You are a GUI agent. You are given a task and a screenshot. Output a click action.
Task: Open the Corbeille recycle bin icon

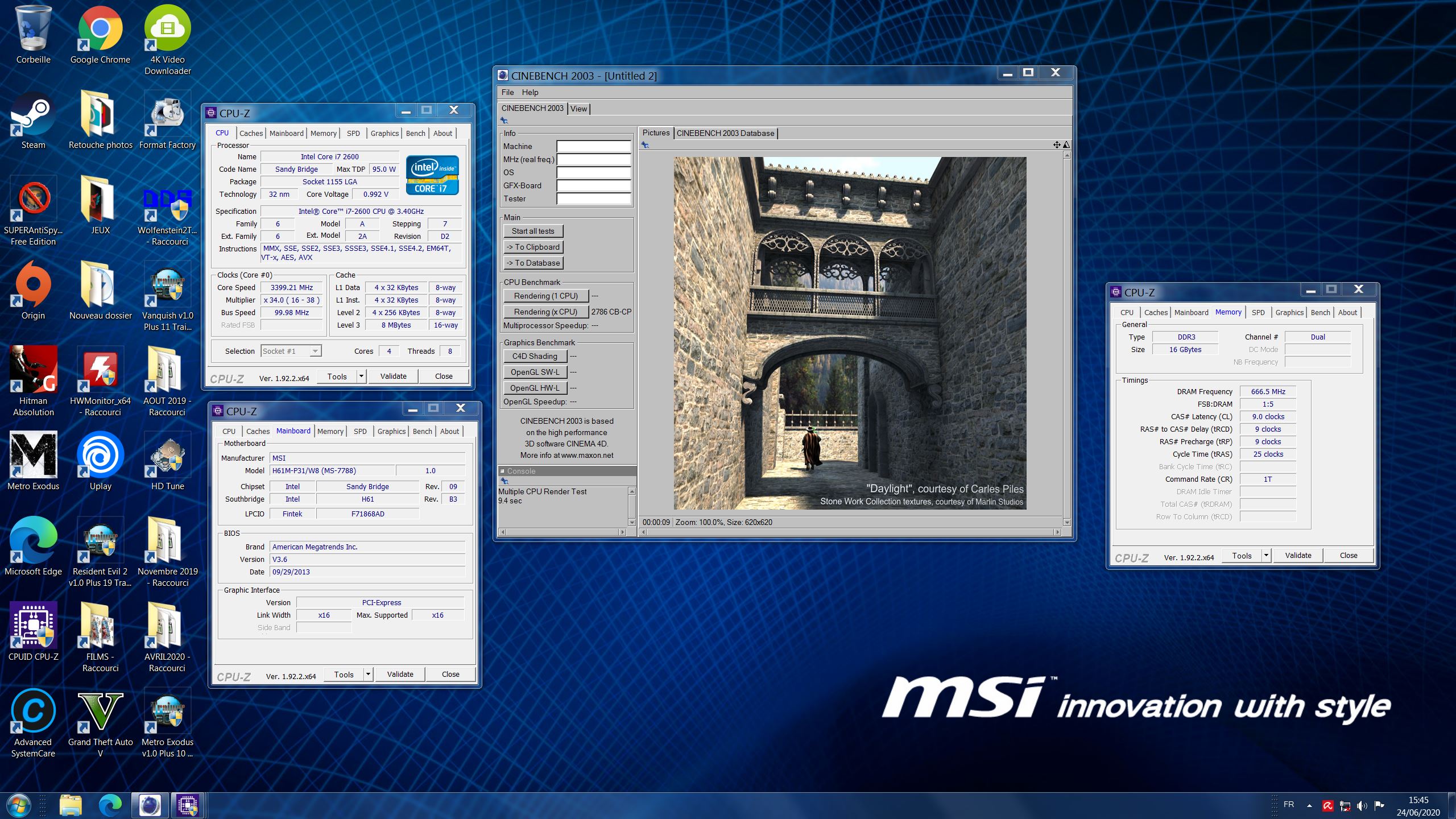coord(34,35)
